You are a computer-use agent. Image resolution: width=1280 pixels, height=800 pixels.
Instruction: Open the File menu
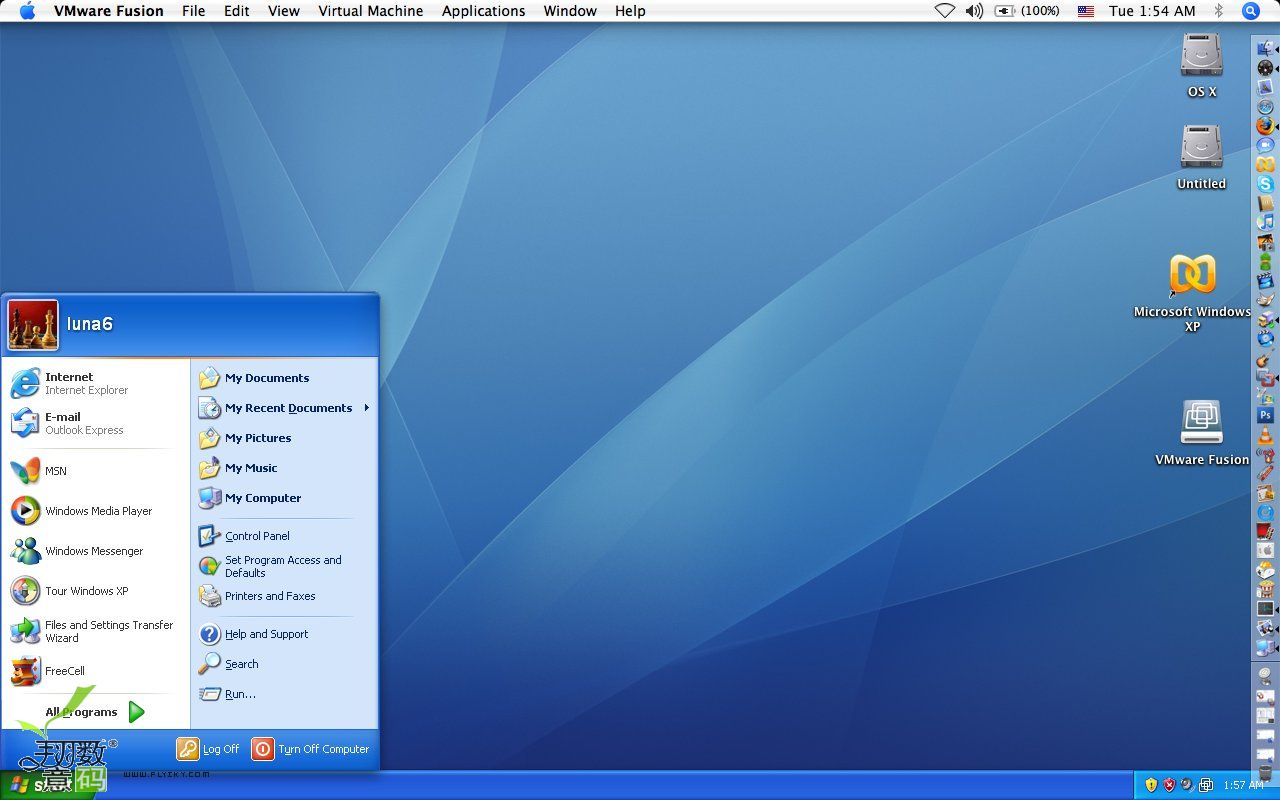coord(194,11)
